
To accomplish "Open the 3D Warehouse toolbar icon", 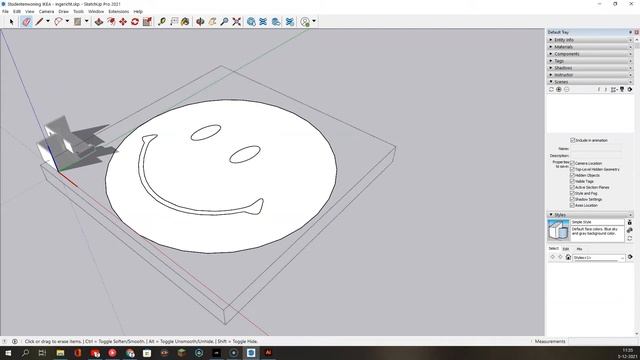I will [x=251, y=22].
